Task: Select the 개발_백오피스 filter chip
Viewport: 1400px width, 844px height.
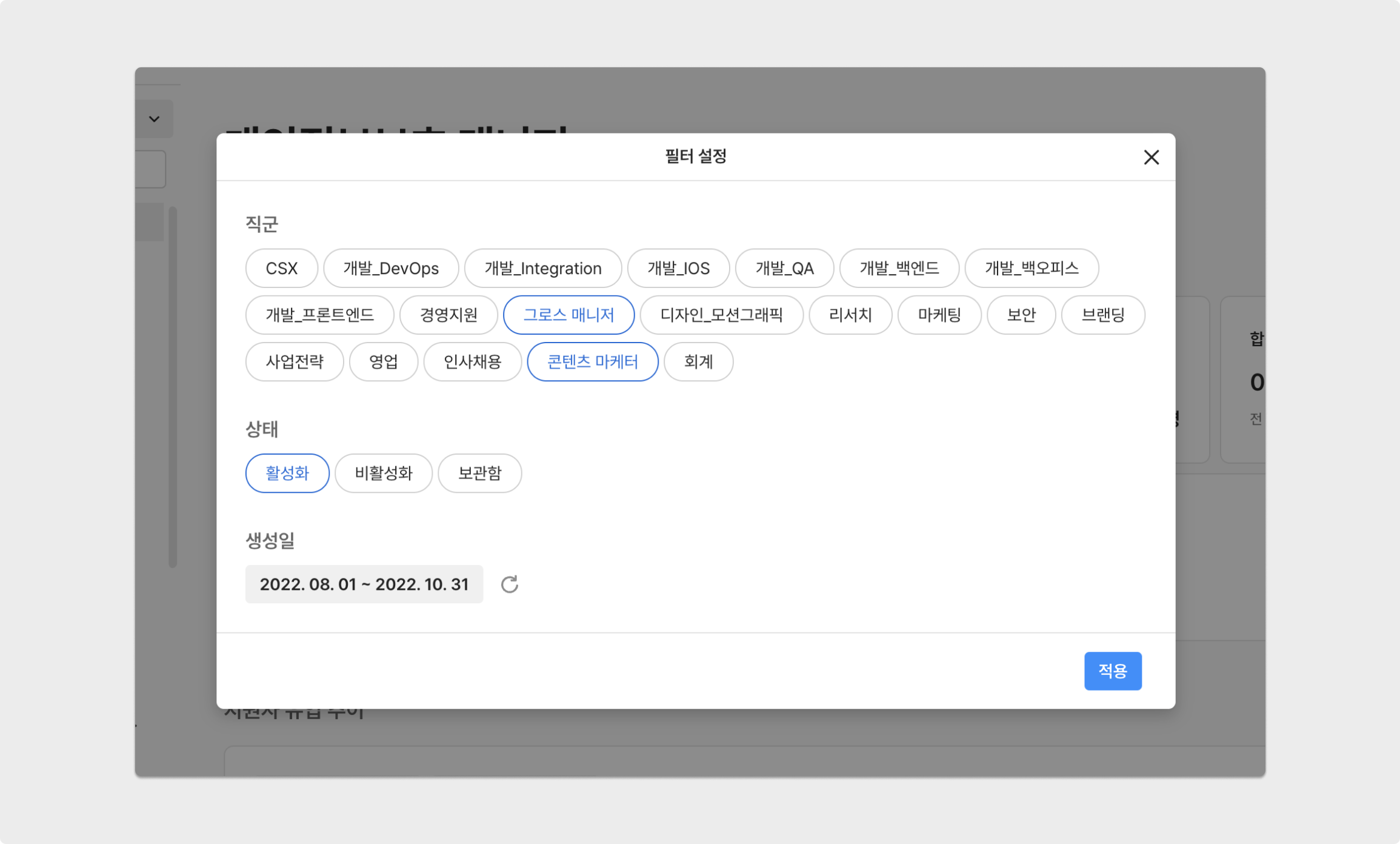Action: pyautogui.click(x=1031, y=268)
